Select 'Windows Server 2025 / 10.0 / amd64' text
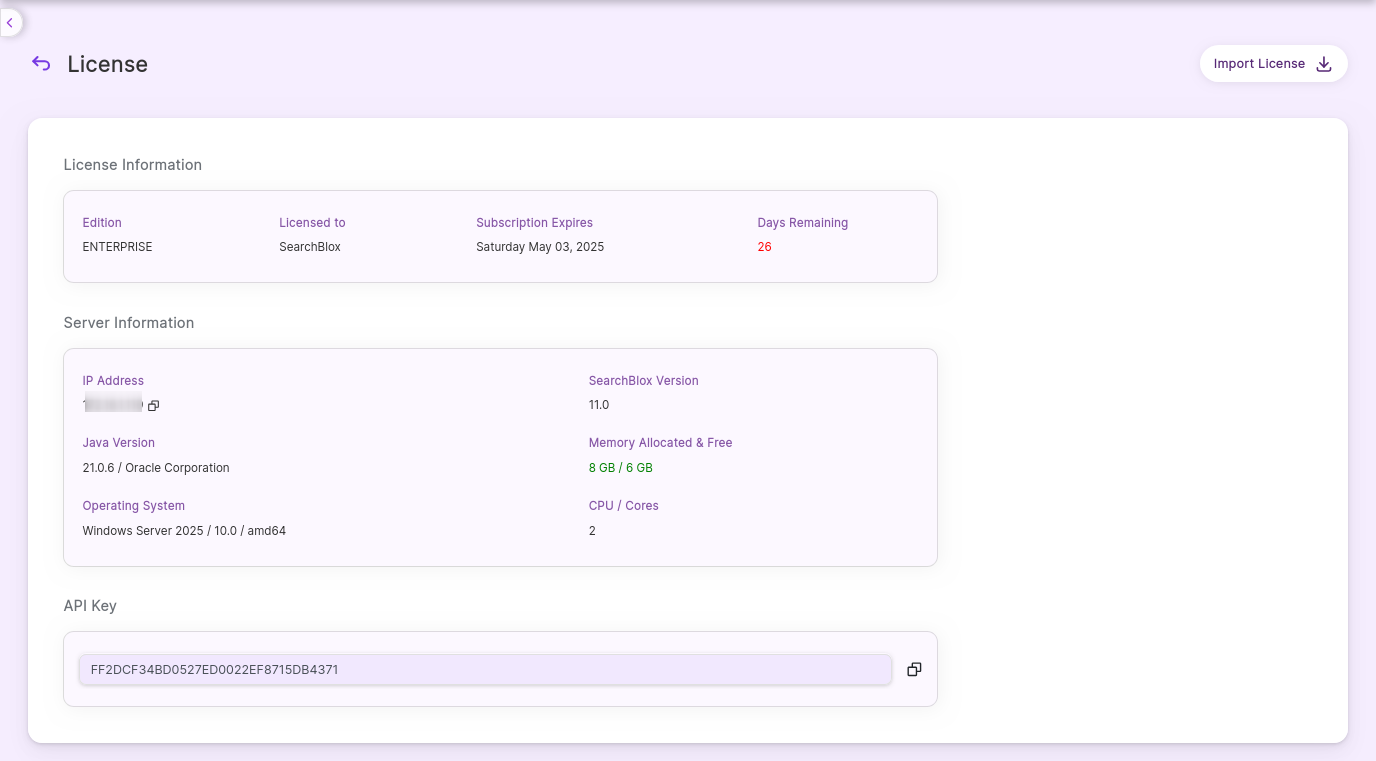Image resolution: width=1376 pixels, height=761 pixels. coord(184,531)
